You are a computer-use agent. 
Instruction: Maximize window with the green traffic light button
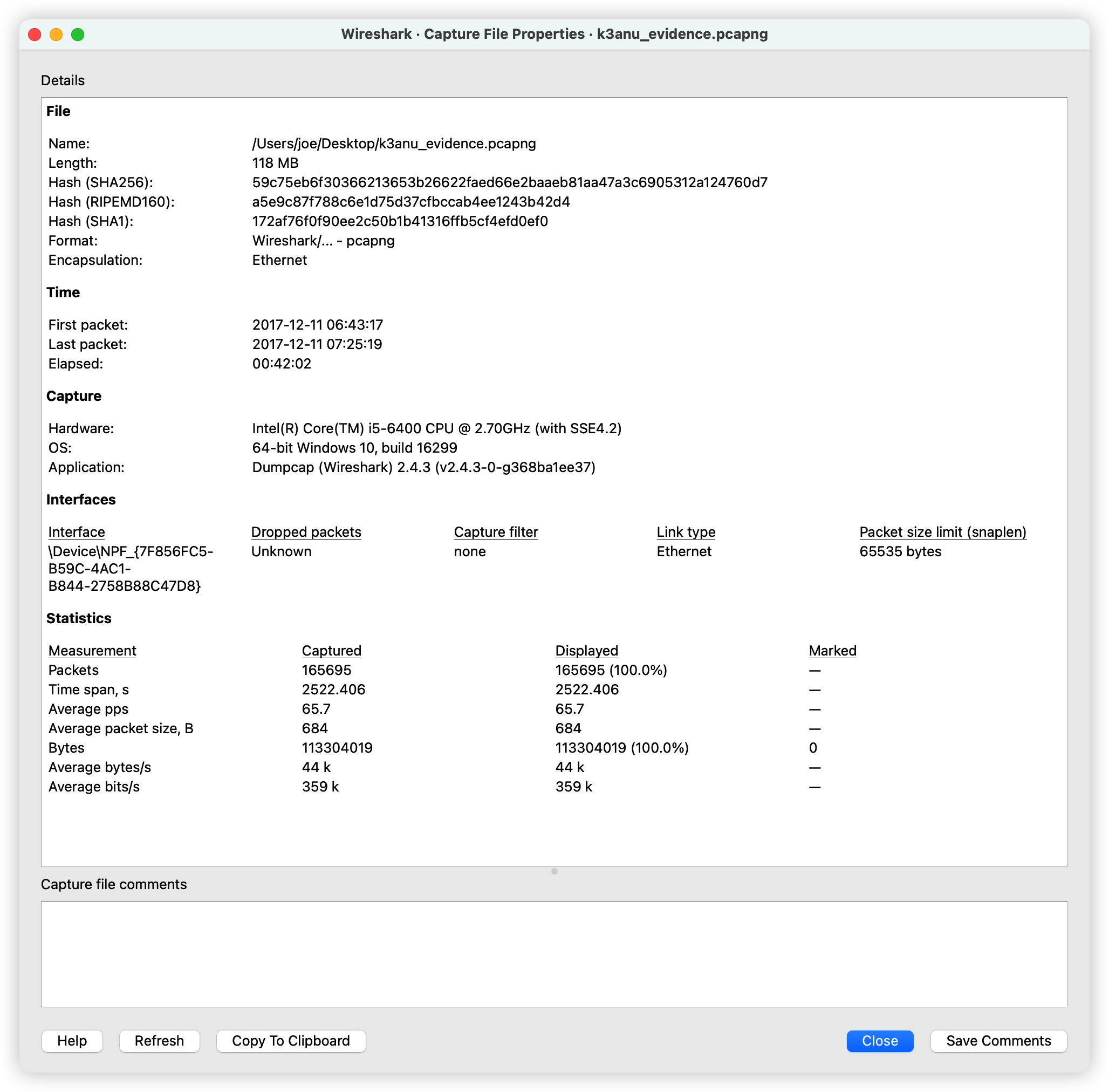click(78, 35)
